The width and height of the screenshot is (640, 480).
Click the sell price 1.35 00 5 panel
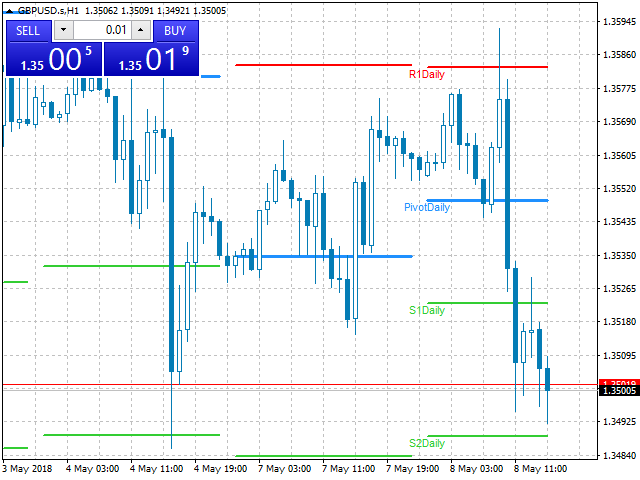pyautogui.click(x=54, y=60)
